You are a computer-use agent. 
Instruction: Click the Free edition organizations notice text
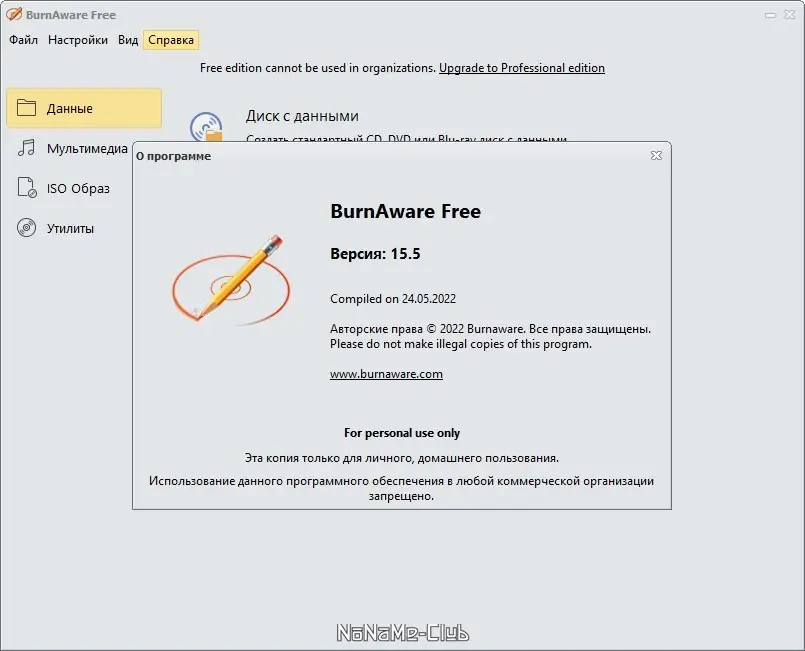pyautogui.click(x=318, y=68)
